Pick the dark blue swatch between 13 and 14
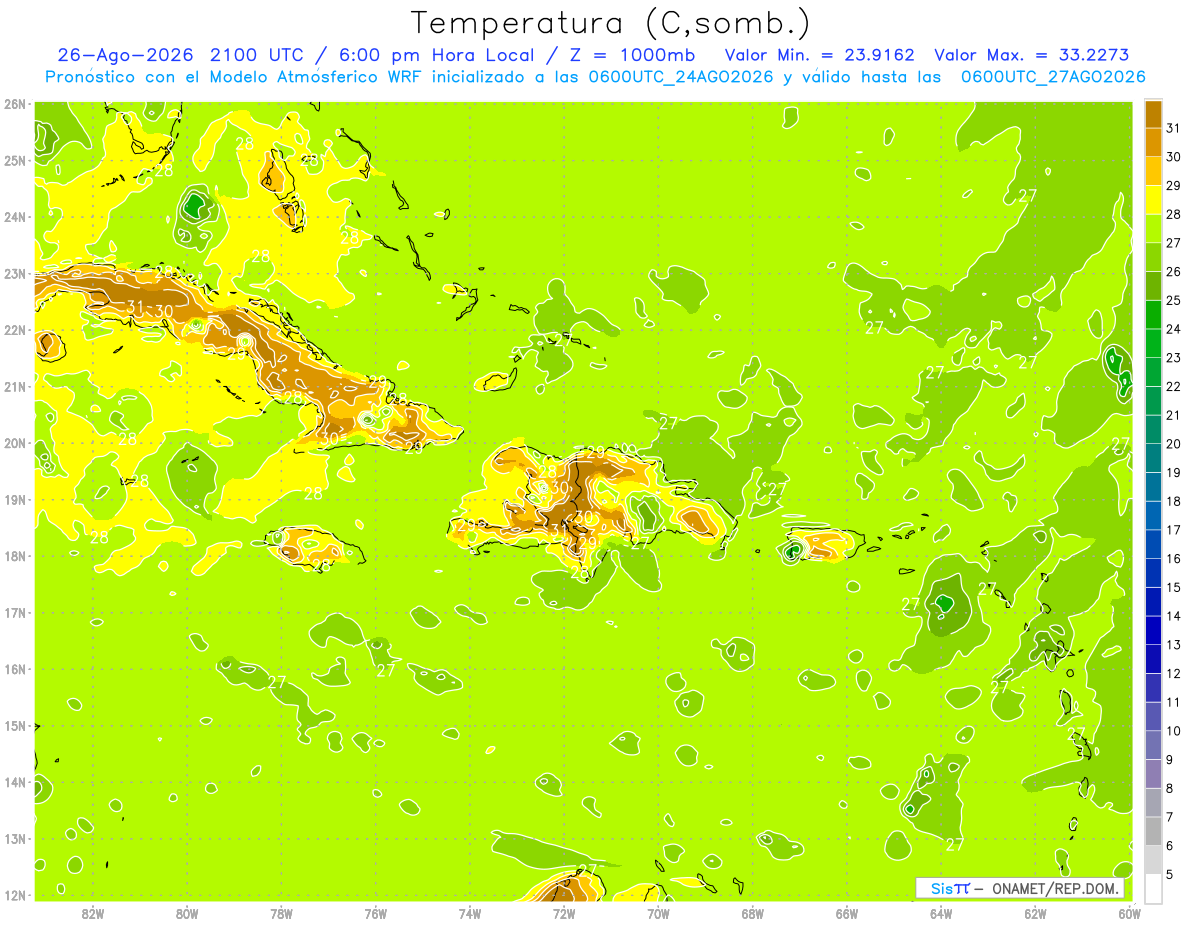 [1153, 630]
